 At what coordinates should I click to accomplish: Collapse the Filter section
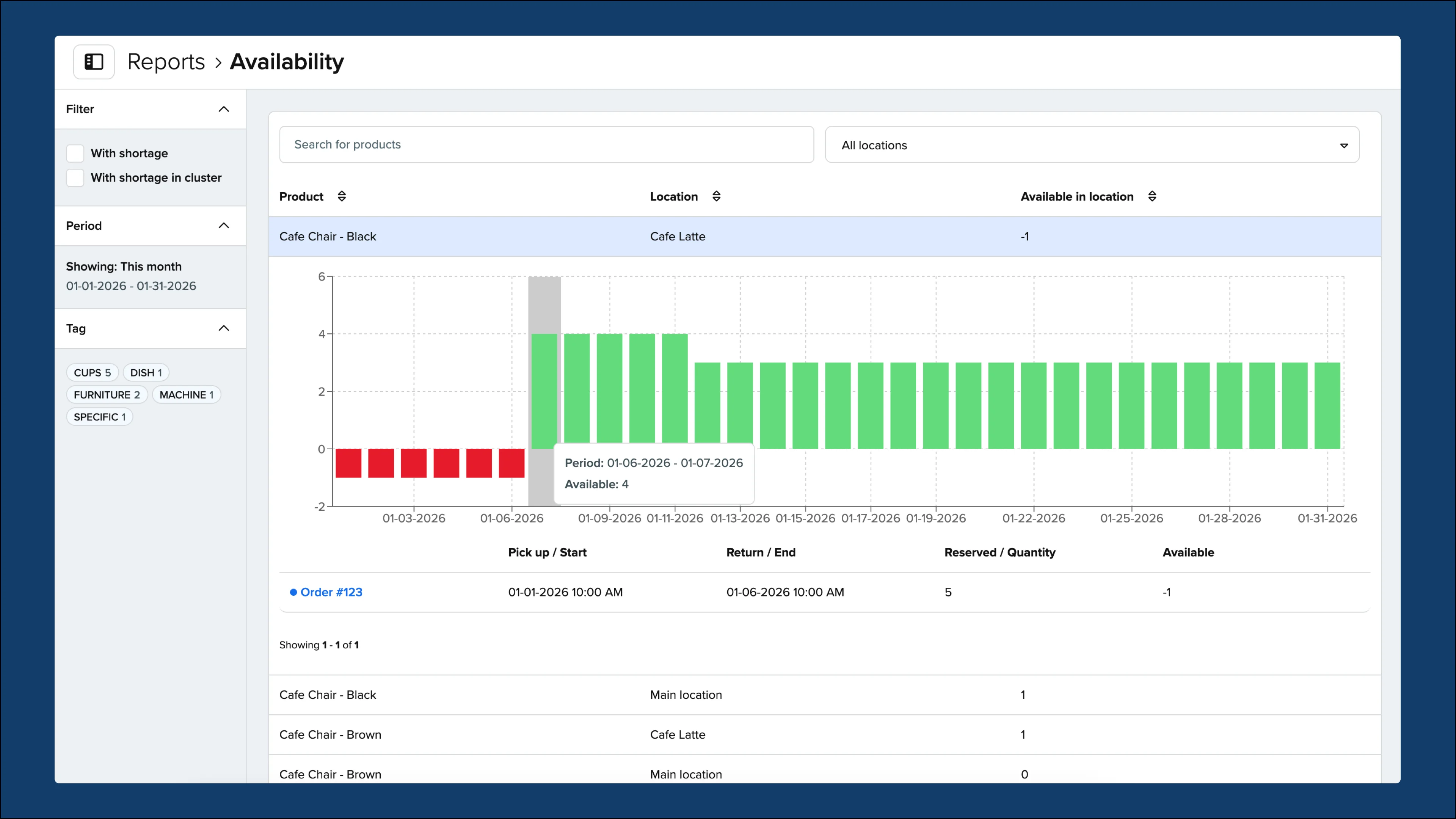click(x=223, y=109)
